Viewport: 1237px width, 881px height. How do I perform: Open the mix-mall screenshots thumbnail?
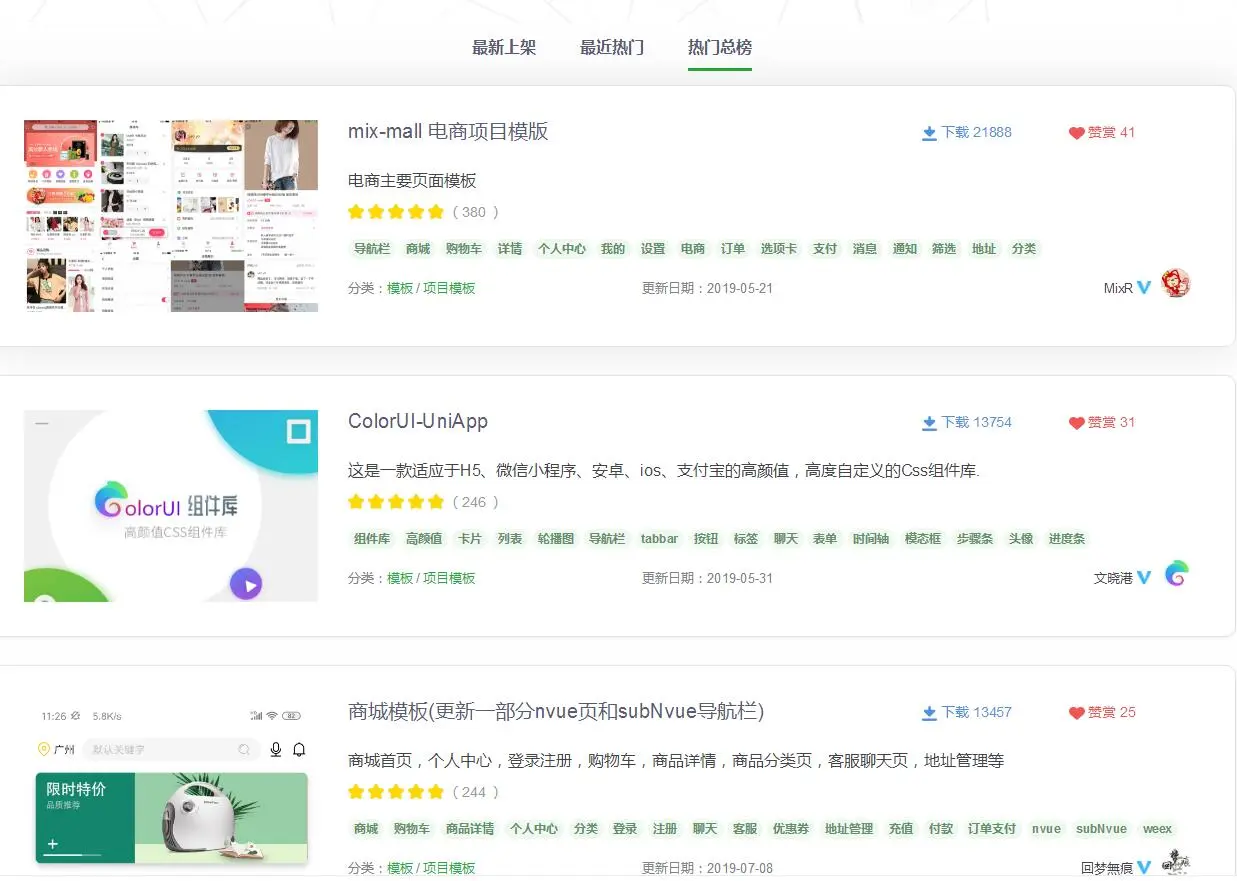point(171,216)
